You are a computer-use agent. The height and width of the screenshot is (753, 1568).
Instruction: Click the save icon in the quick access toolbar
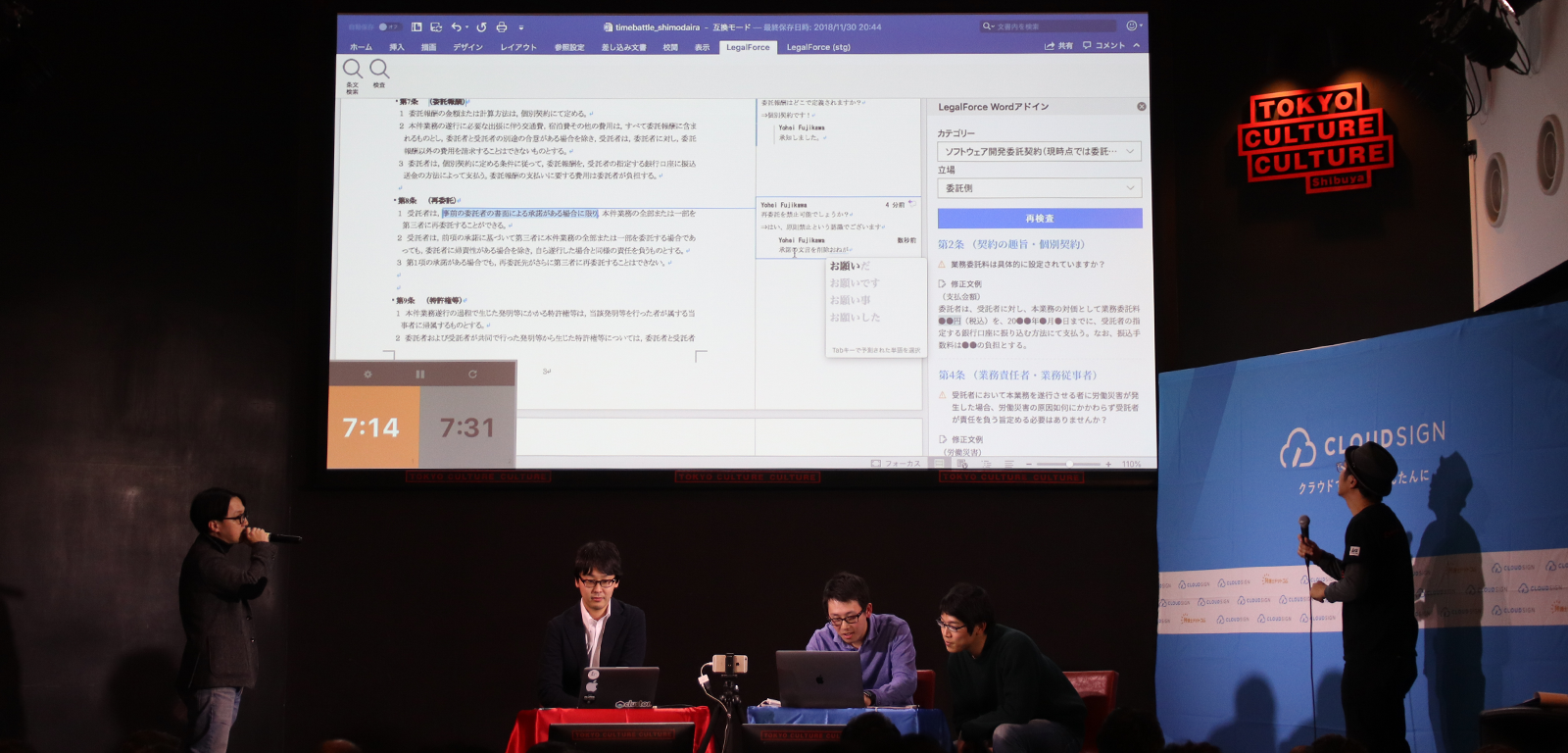tap(436, 26)
